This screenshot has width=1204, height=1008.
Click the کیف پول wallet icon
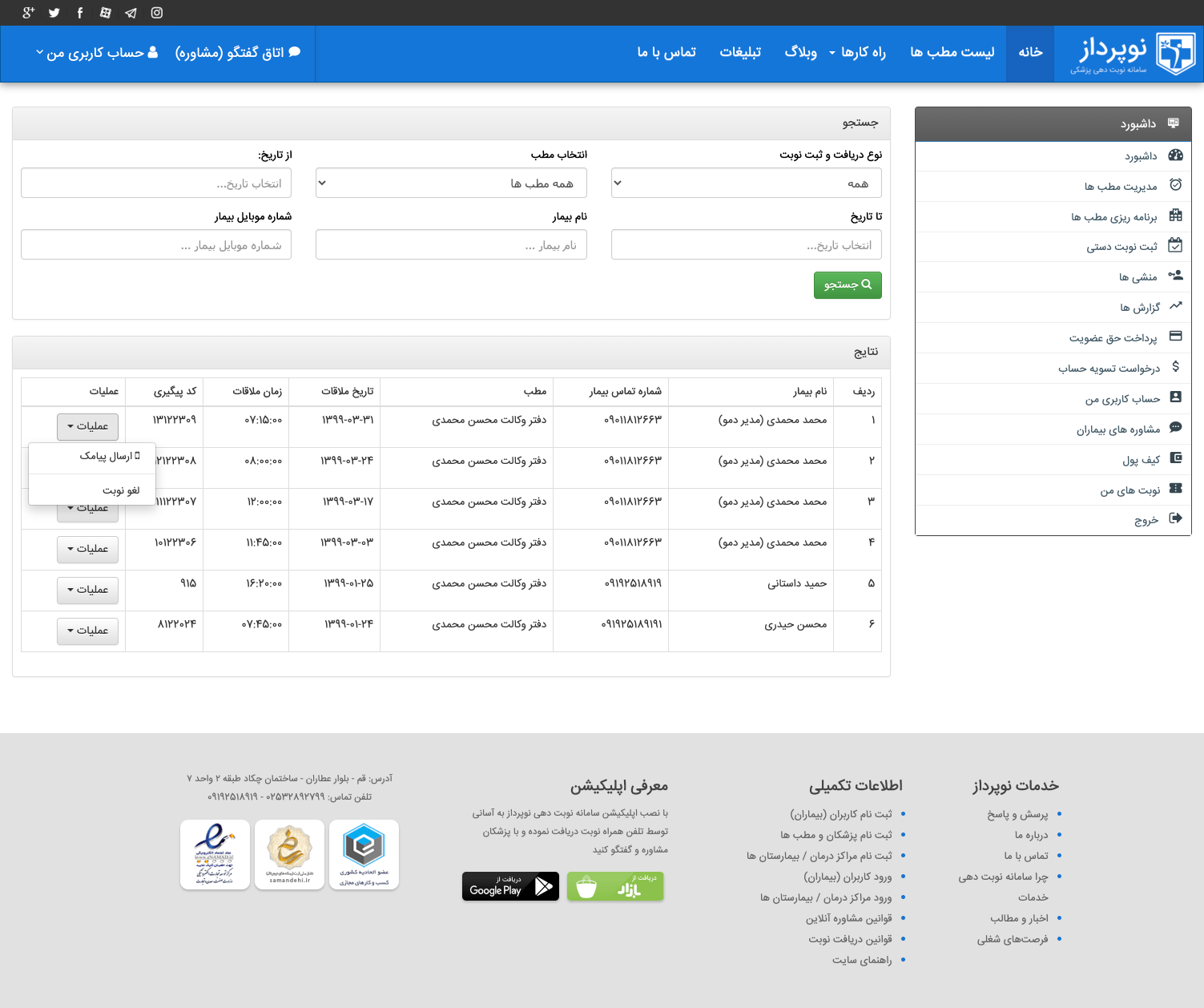(1175, 458)
